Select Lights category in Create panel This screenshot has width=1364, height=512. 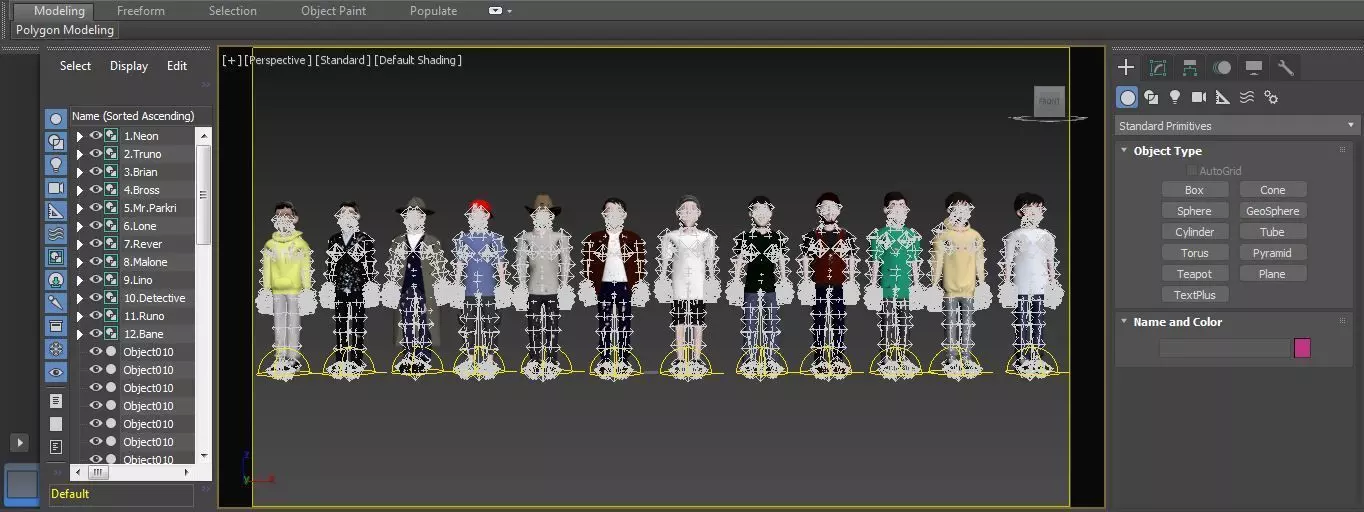(x=1175, y=97)
